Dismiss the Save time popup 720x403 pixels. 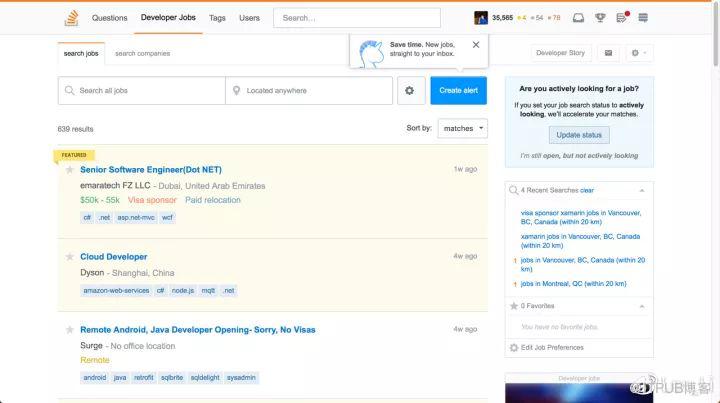475,45
